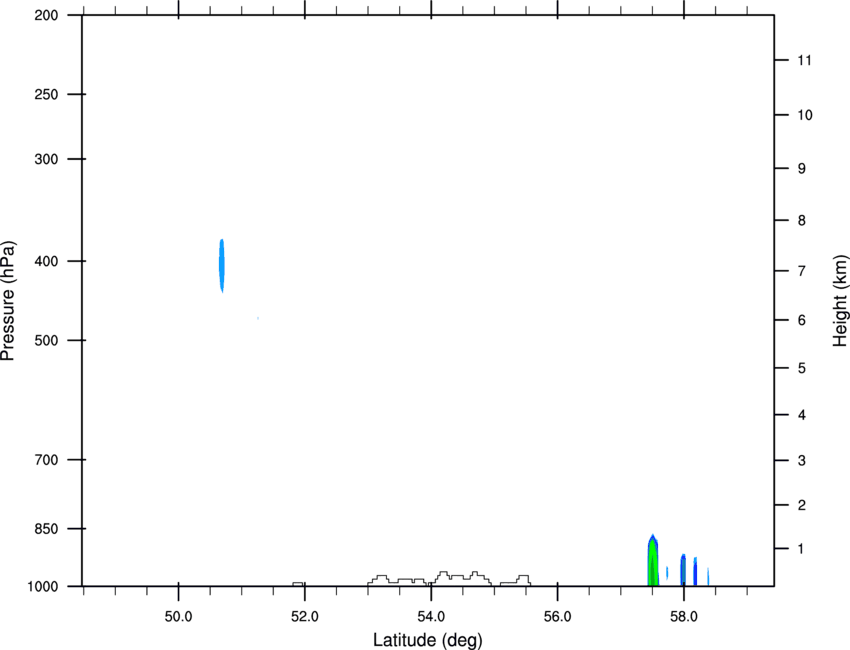850x650 pixels.
Task: Click the 1000 pressure axis label
Action: (x=43, y=587)
